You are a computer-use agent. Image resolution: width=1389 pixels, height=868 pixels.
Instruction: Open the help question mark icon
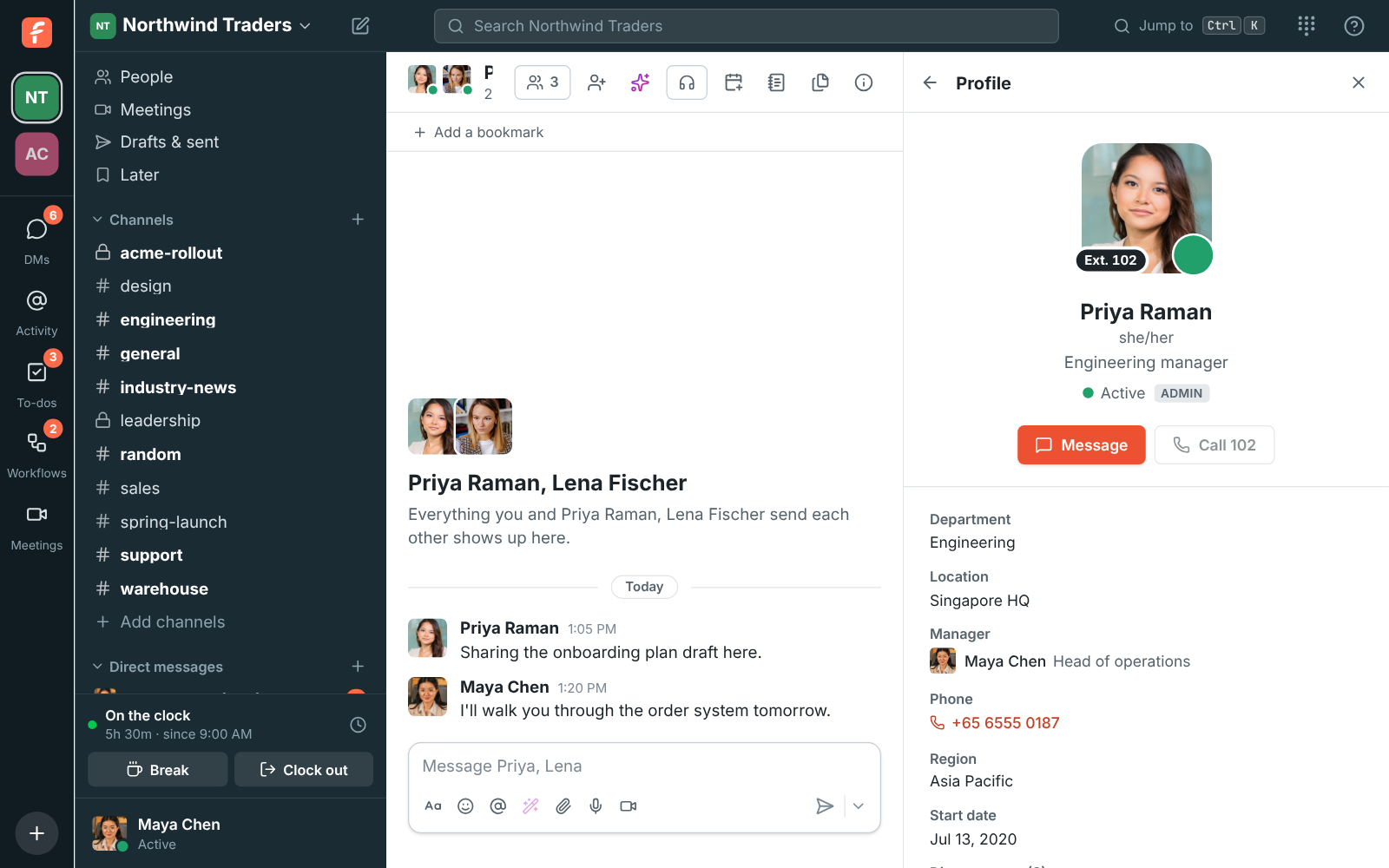pos(1354,26)
